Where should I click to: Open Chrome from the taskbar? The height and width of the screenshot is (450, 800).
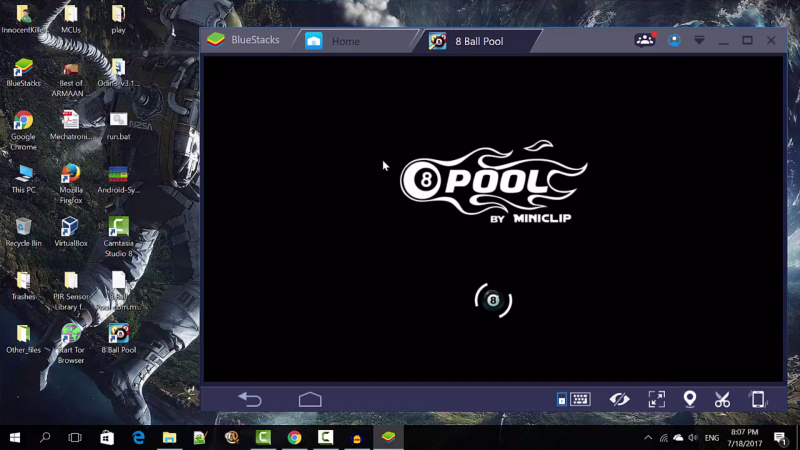point(294,438)
